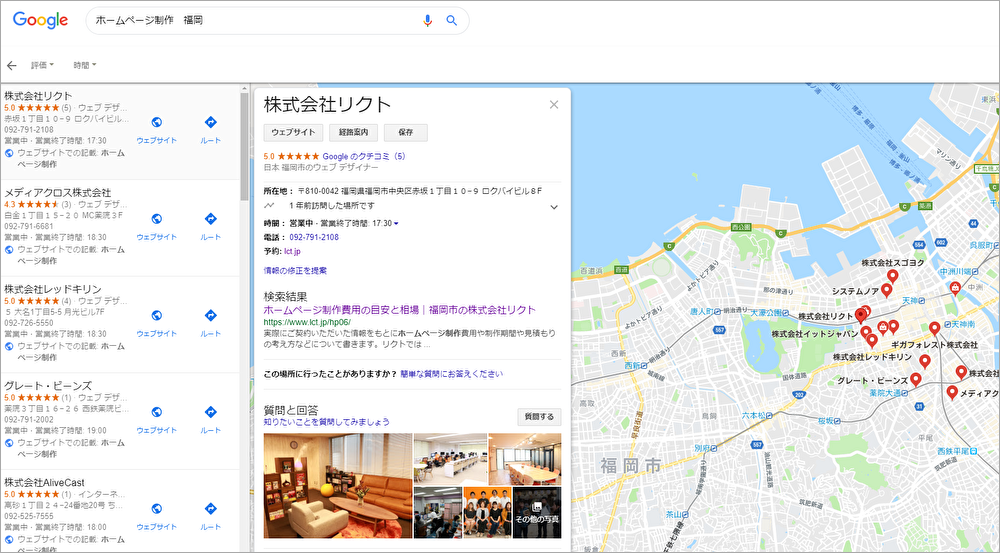Click the Google logo
Image resolution: width=1000 pixels, height=553 pixels.
(x=40, y=20)
